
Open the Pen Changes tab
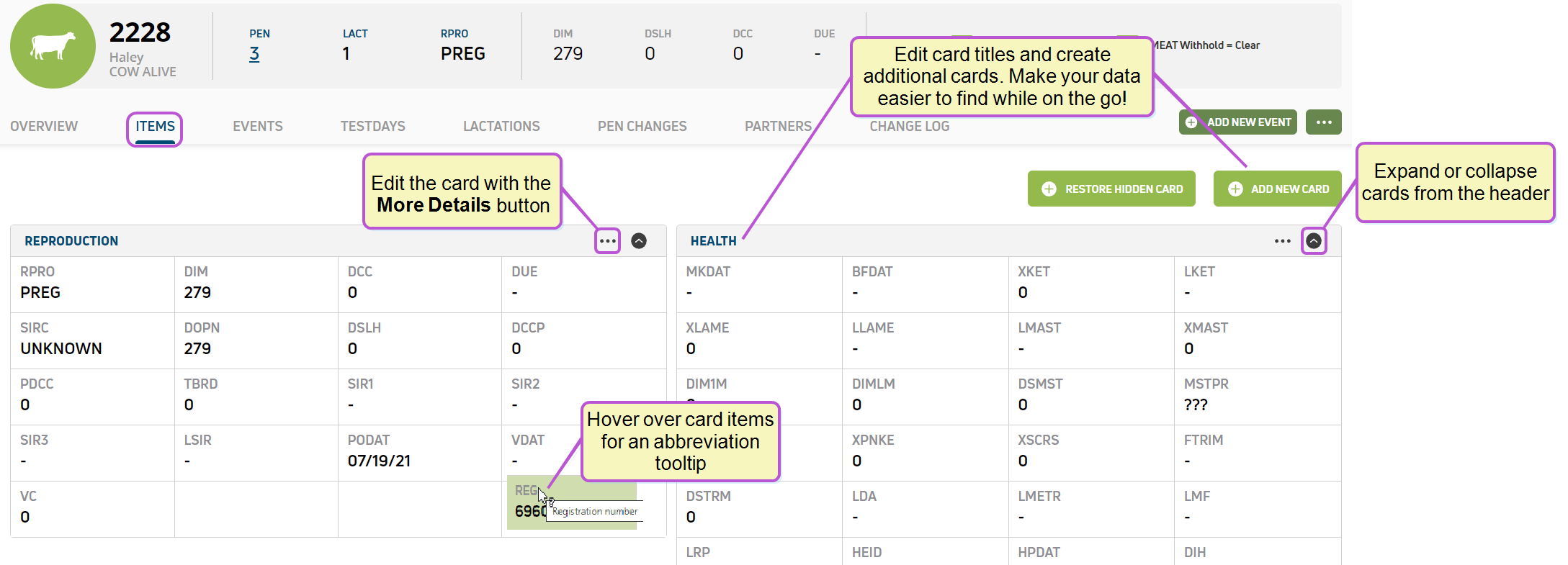[642, 126]
